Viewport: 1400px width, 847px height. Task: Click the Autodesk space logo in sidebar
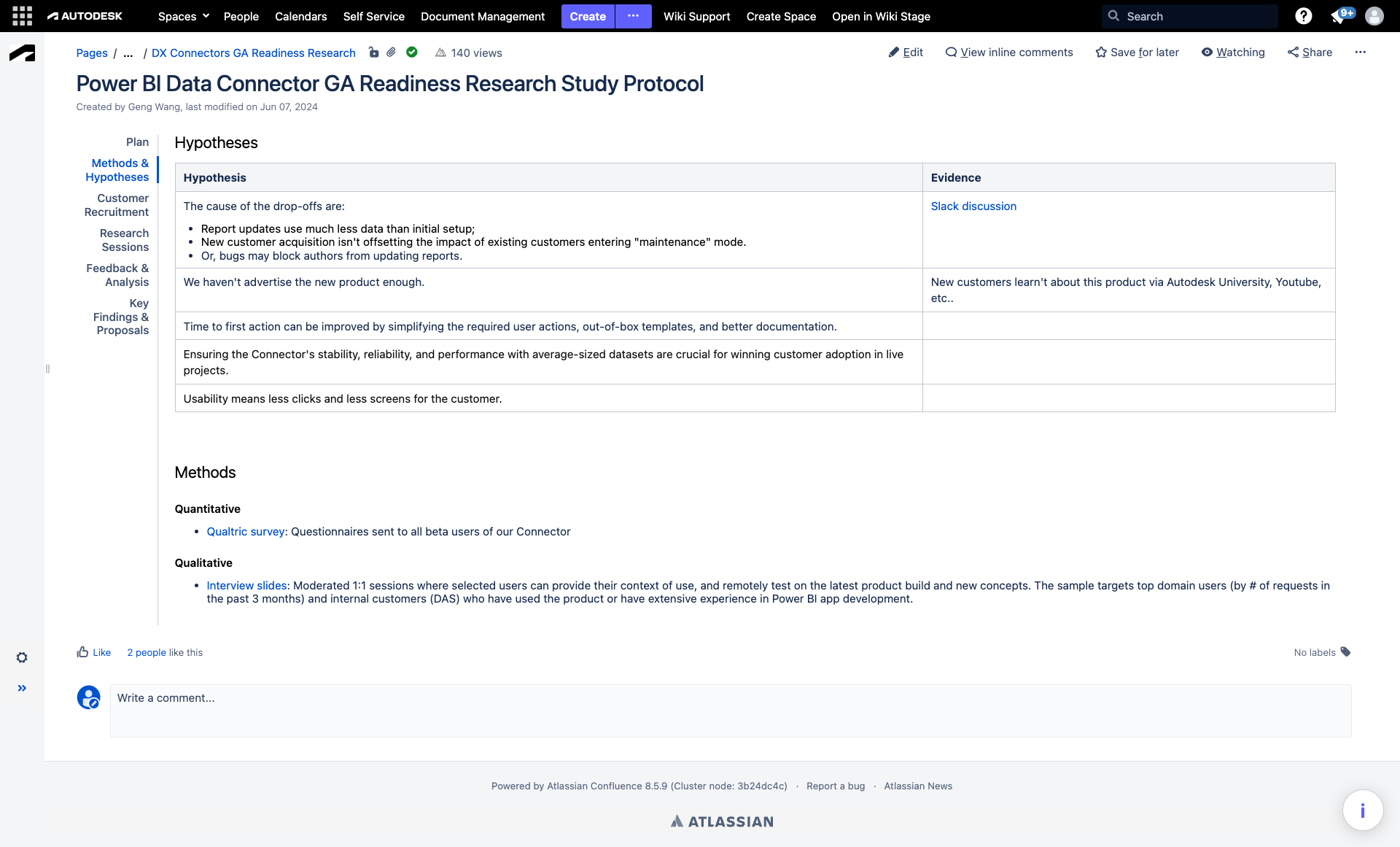tap(22, 53)
